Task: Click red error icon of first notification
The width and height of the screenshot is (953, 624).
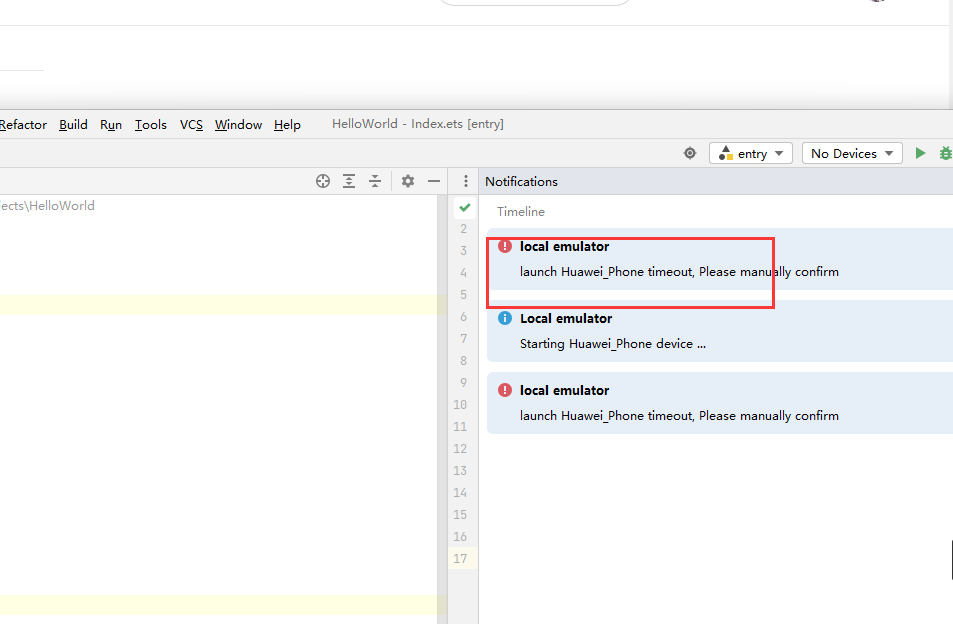Action: [504, 246]
